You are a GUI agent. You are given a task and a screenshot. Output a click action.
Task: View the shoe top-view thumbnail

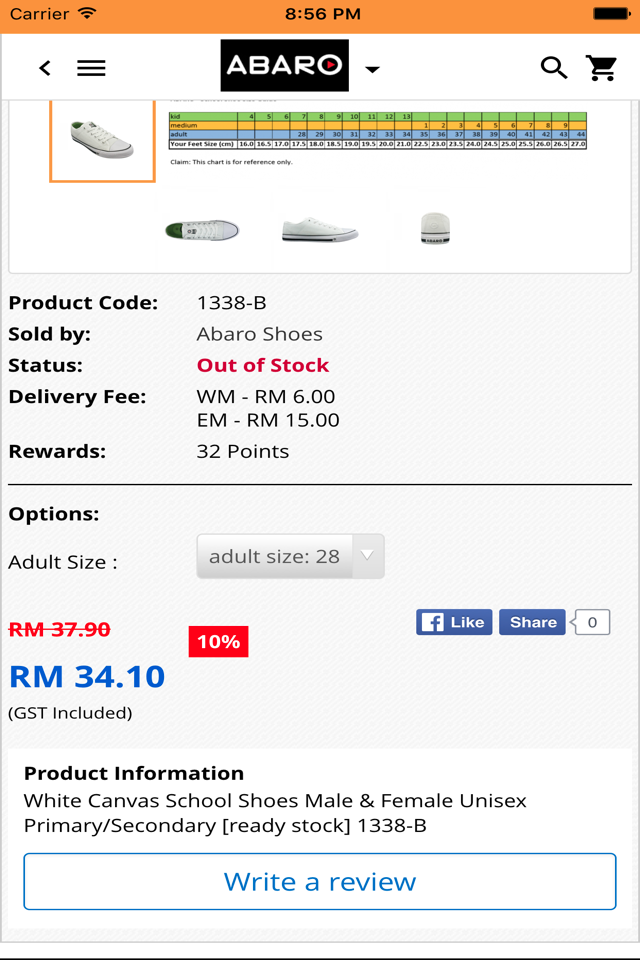(202, 230)
